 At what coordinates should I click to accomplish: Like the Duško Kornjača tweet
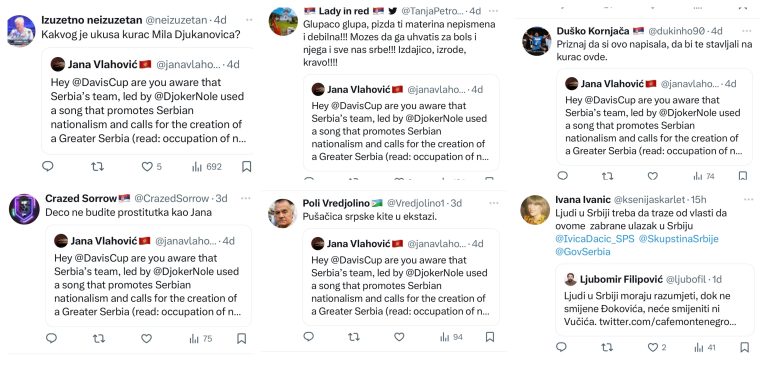point(653,176)
